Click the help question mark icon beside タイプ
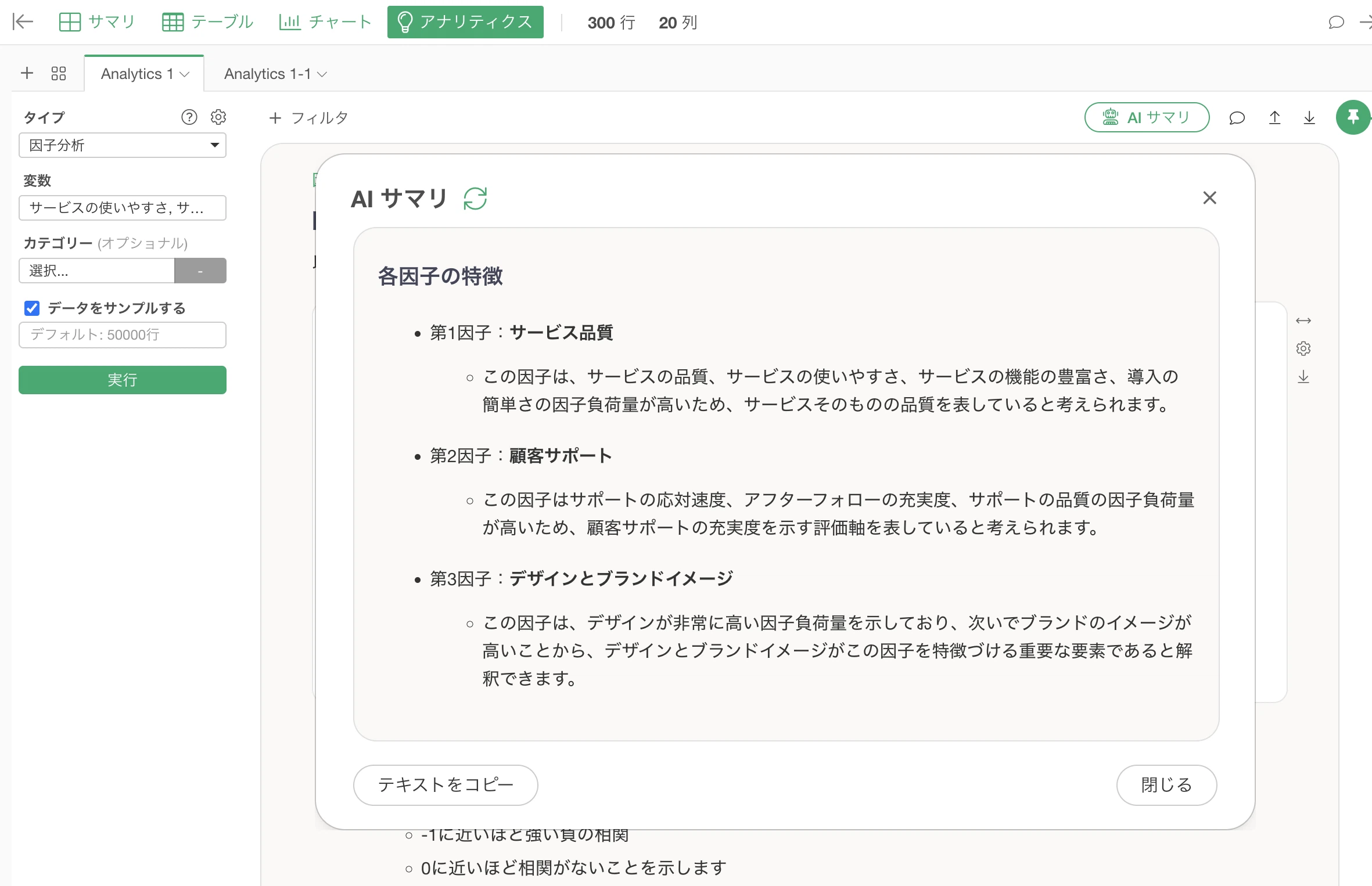The height and width of the screenshot is (886, 1372). 189,117
